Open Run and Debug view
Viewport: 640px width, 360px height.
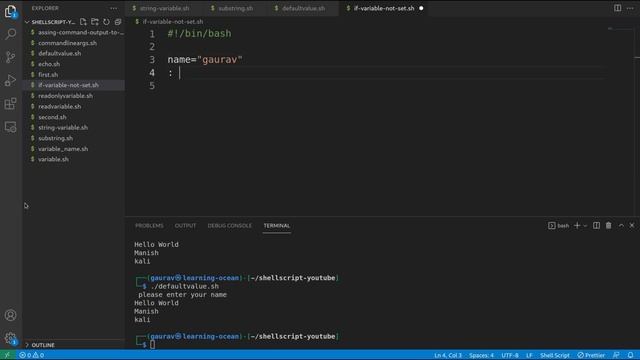(x=11, y=80)
